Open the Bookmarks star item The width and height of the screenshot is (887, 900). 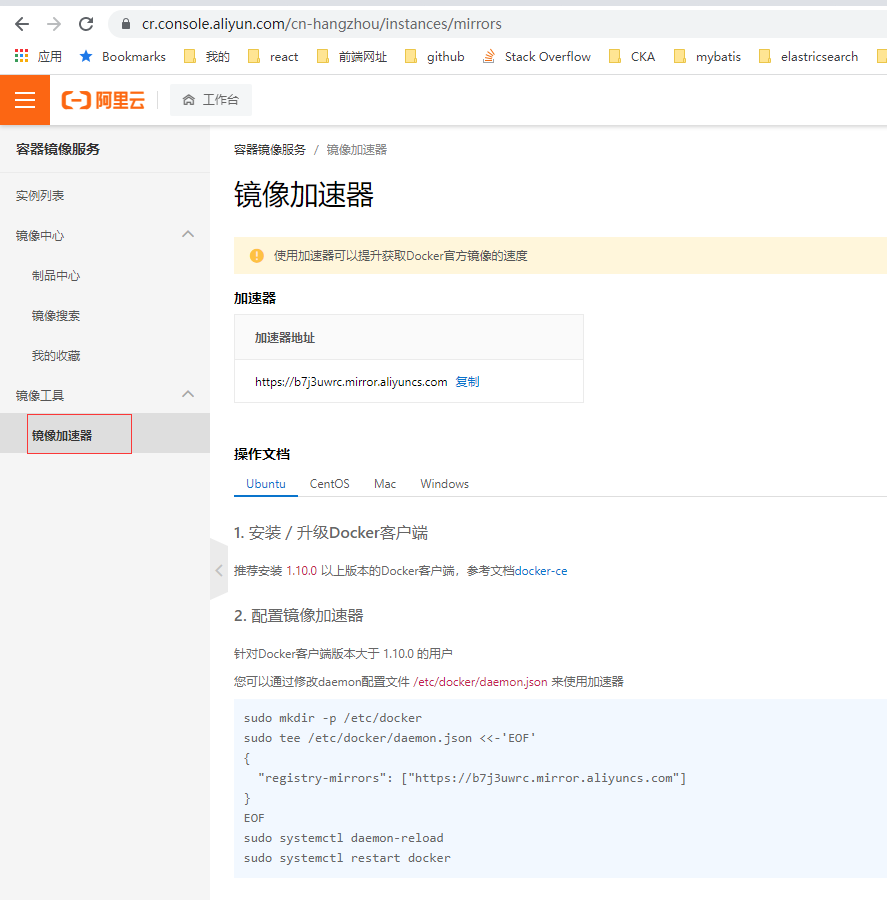click(122, 56)
